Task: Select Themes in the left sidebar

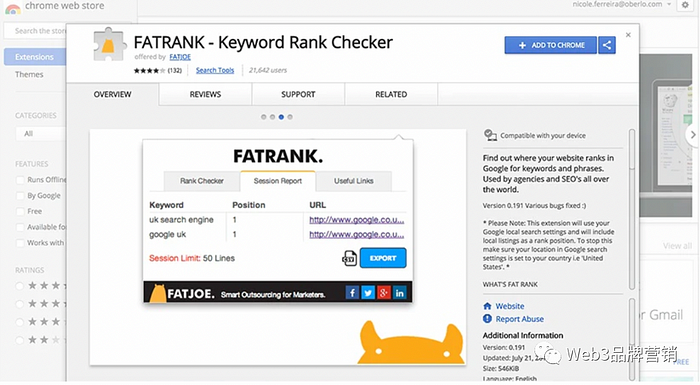Action: pos(29,75)
